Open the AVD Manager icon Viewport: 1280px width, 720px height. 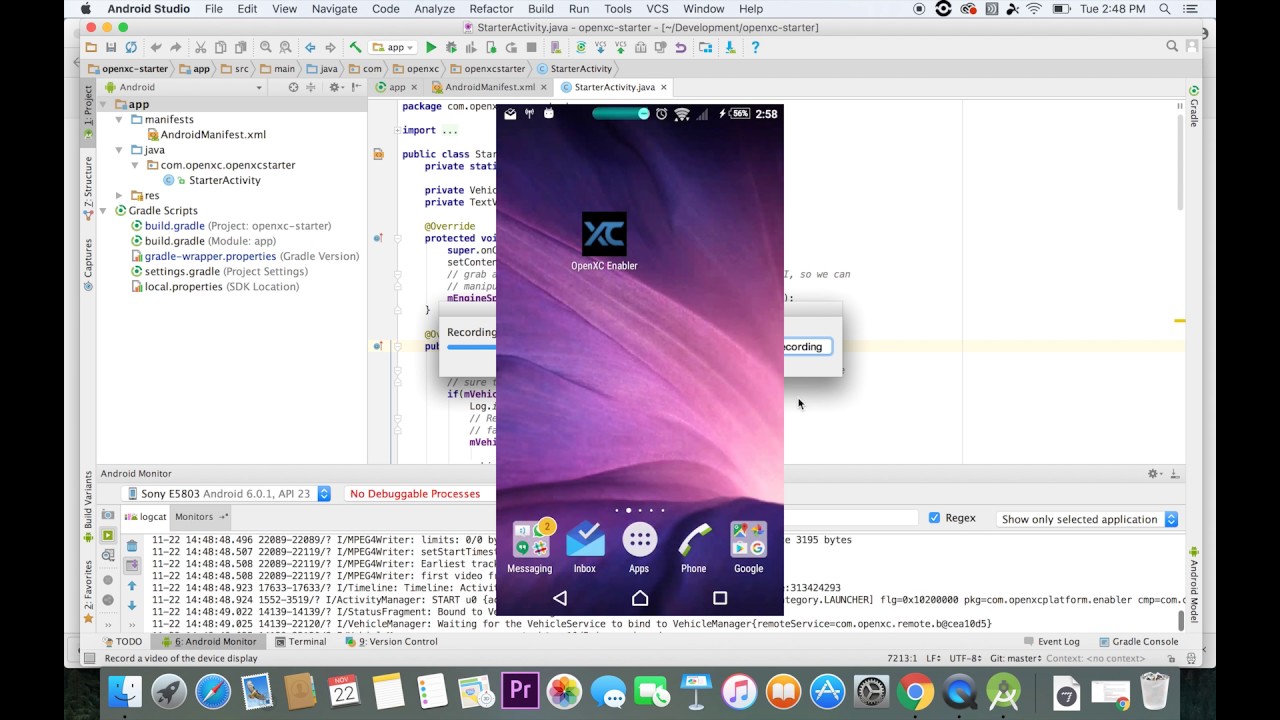(555, 47)
